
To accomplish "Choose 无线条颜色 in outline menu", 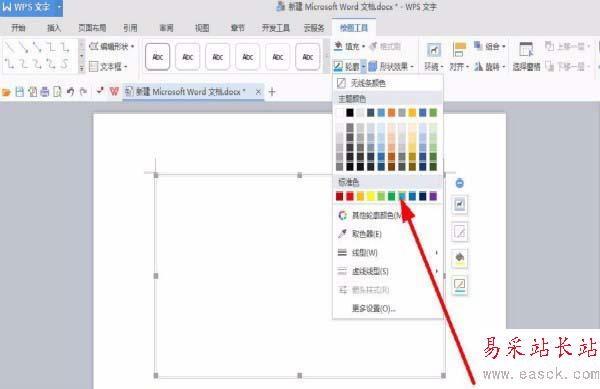I will (x=388, y=83).
